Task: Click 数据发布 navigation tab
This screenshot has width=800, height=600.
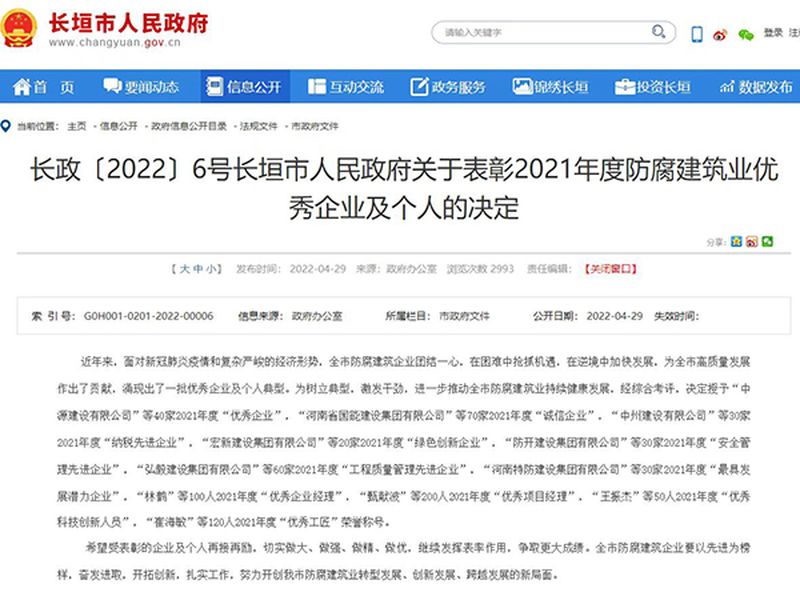Action: pyautogui.click(x=755, y=87)
